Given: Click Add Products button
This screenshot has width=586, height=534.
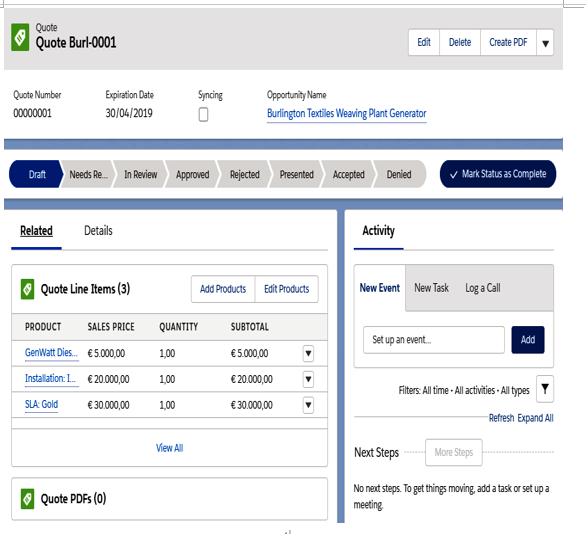Looking at the screenshot, I should [223, 289].
